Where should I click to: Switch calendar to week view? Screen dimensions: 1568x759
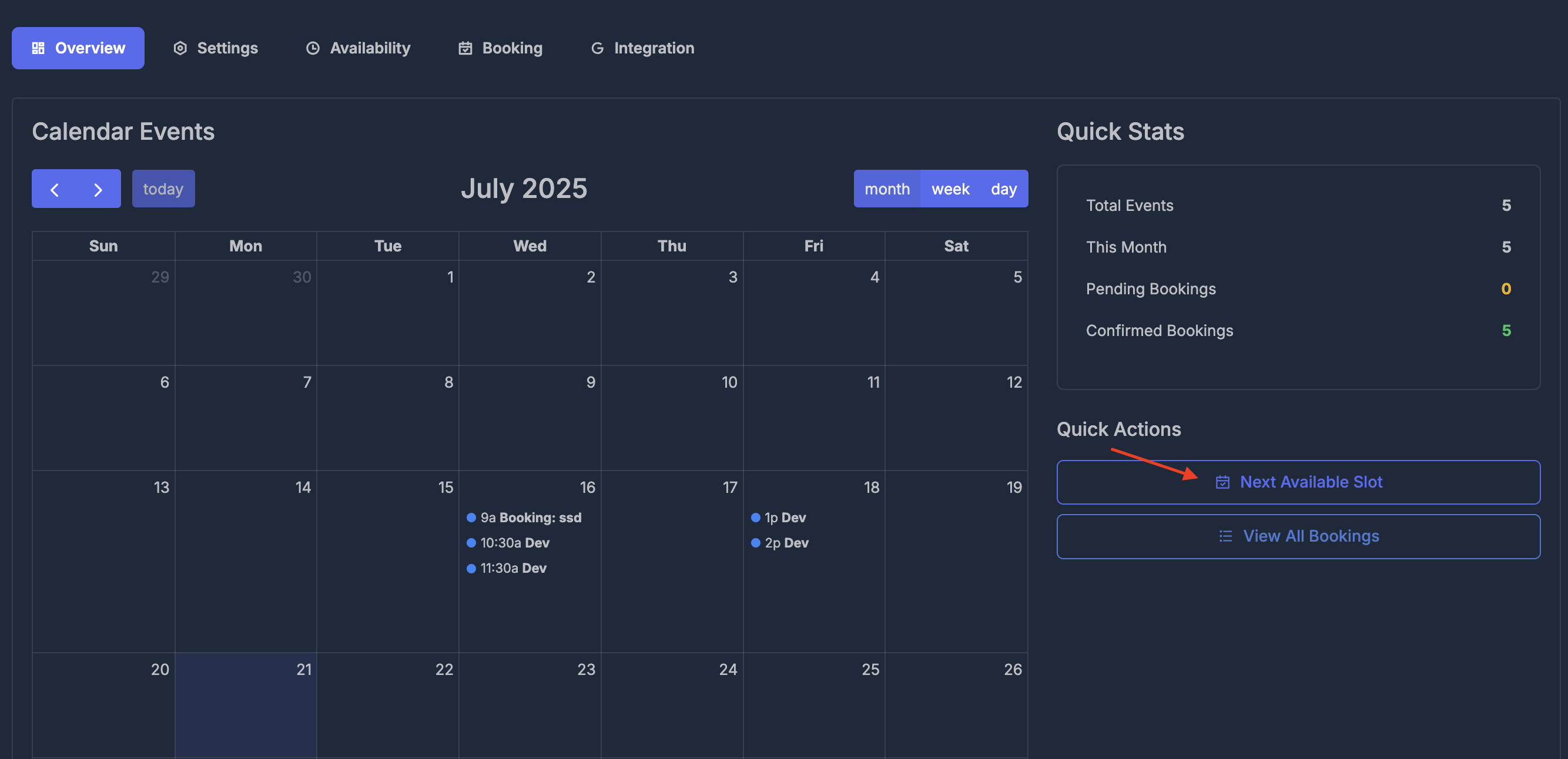950,189
